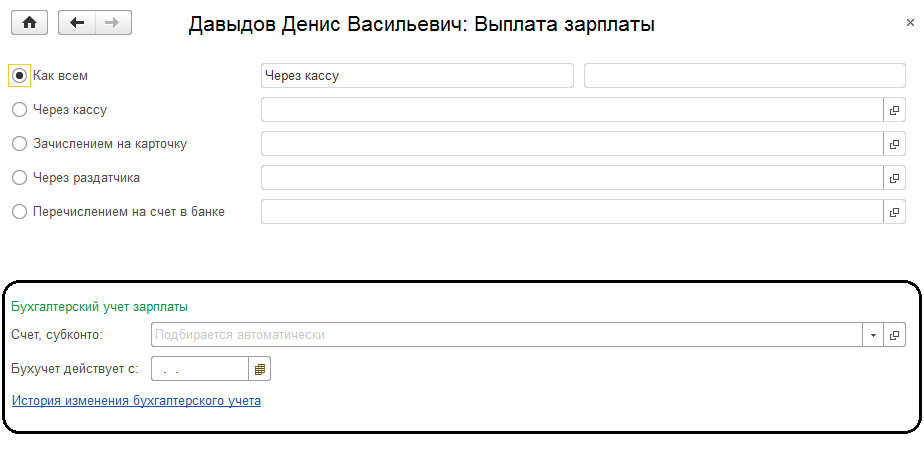Viewport: 924px width, 454px height.
Task: Select Перечислением на счет в банке option
Action: (x=19, y=212)
